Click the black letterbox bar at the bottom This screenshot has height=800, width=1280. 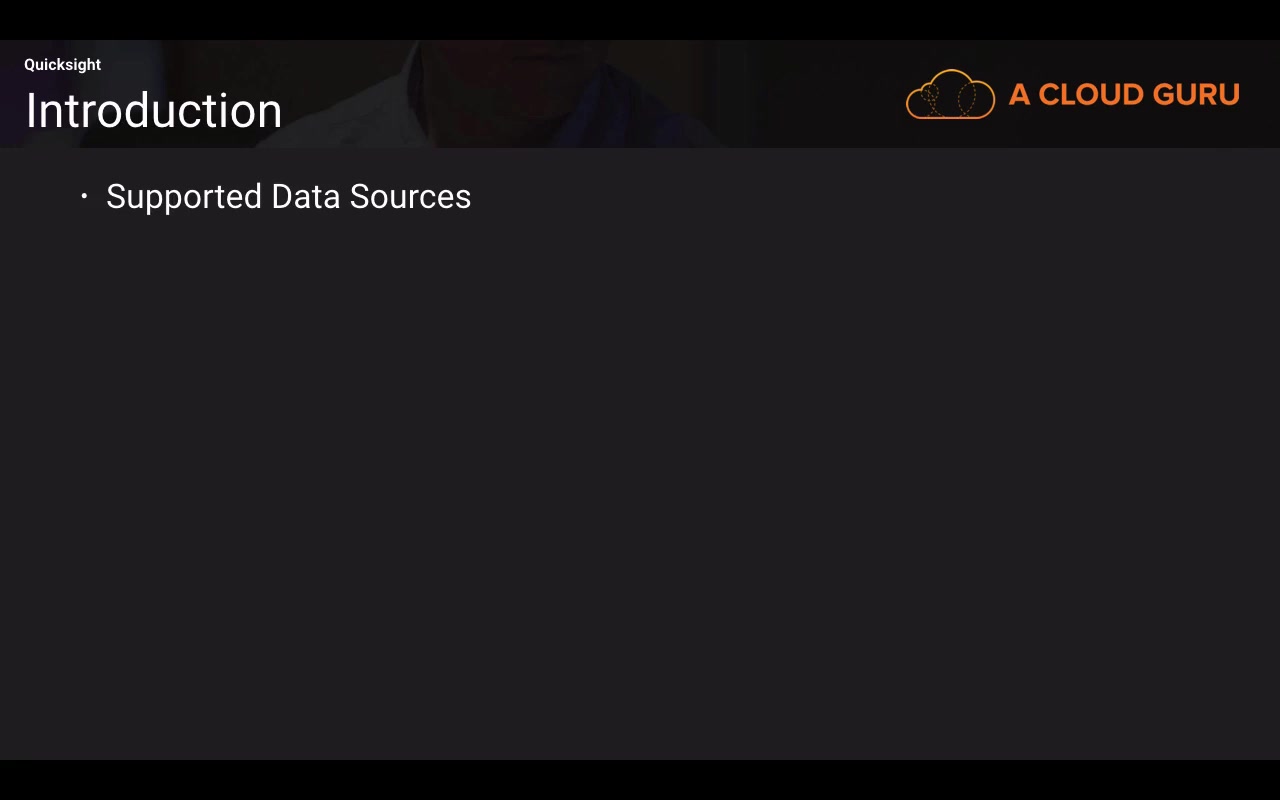tap(640, 780)
